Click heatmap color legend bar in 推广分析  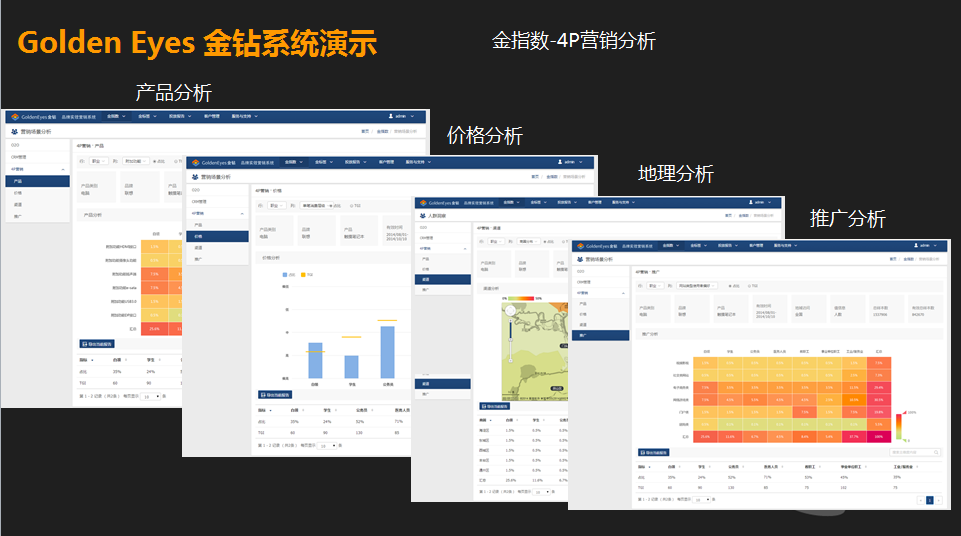[x=899, y=427]
